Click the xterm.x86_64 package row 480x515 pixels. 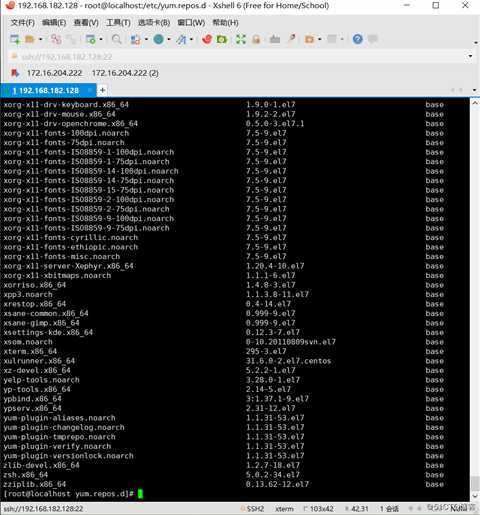pos(224,351)
